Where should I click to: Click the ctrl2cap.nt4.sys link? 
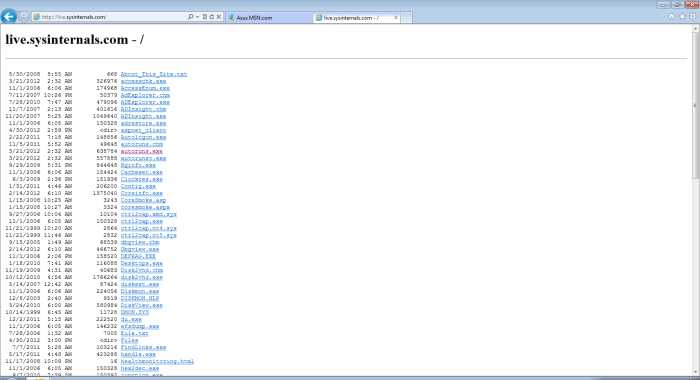[x=149, y=228]
